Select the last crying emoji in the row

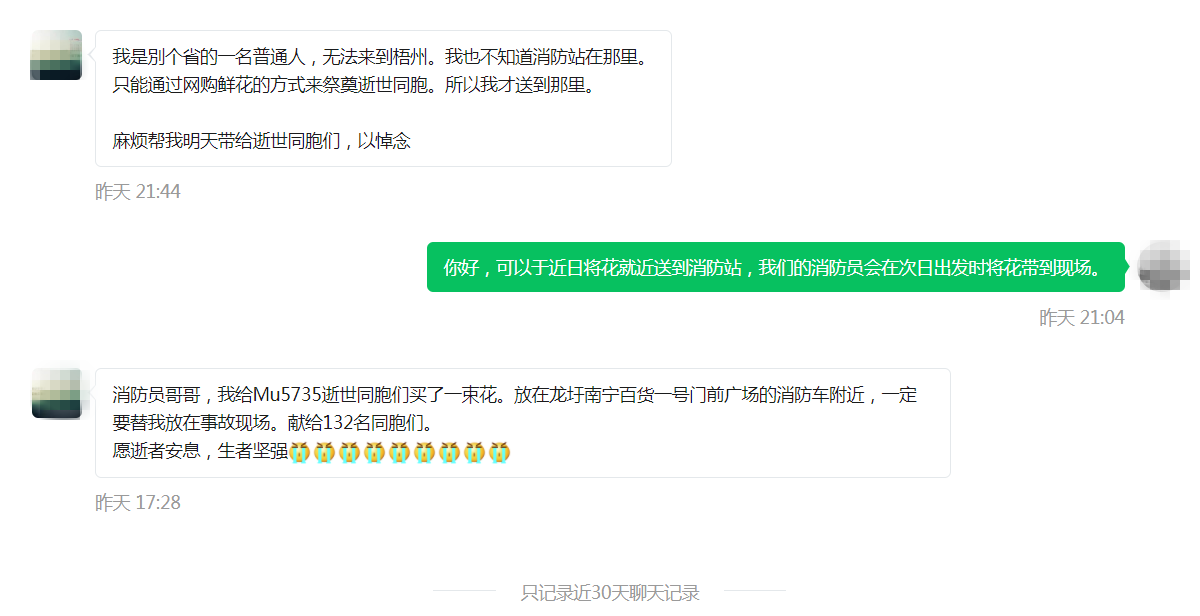pos(500,451)
